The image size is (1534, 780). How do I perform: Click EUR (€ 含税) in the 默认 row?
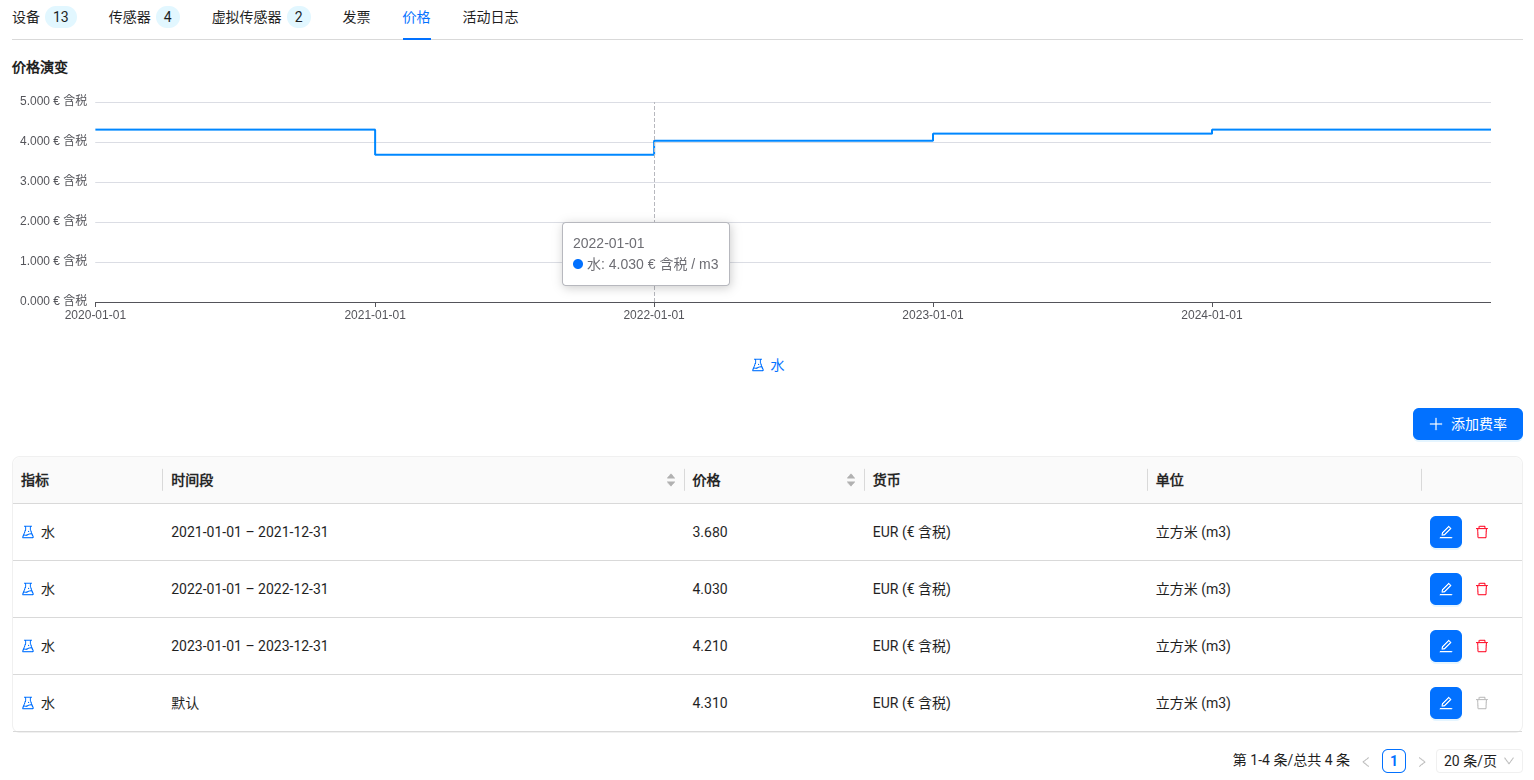point(912,703)
